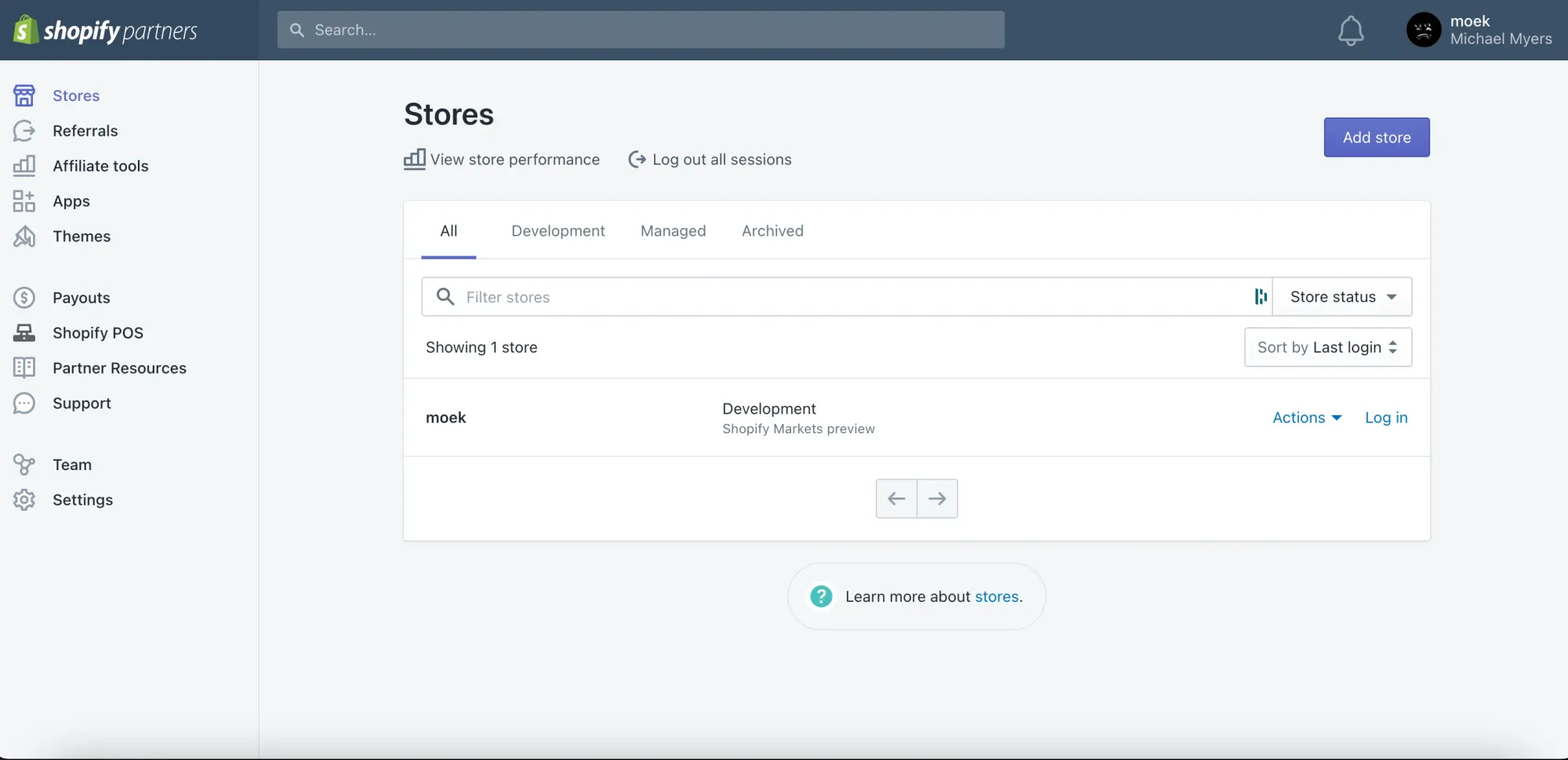Screen dimensions: 1568x760
Task: Expand the Actions menu for moek store
Action: 1307,418
